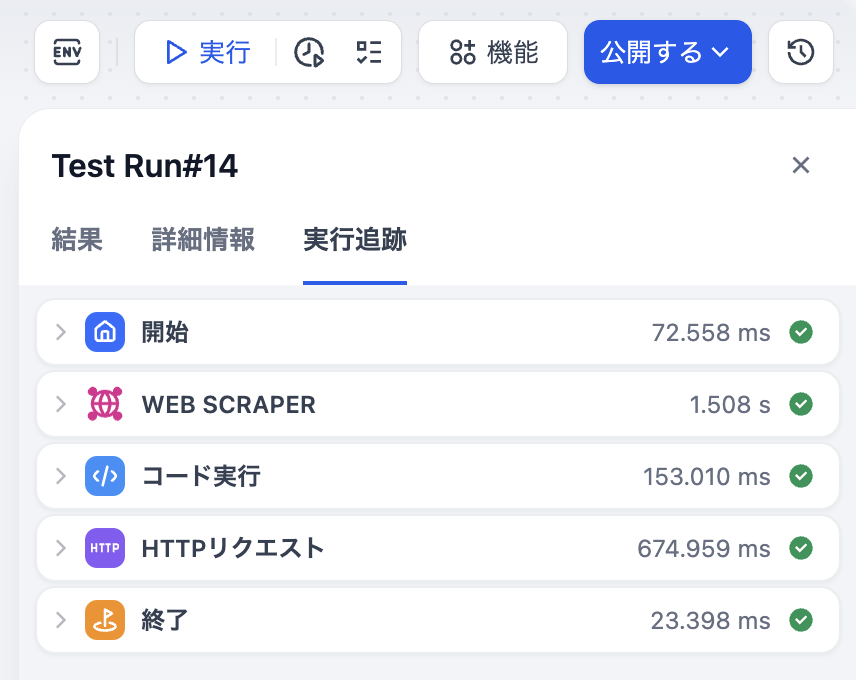Screen dimensions: 856x680
Task: Click the orange 終了 end node icon
Action: coord(105,620)
